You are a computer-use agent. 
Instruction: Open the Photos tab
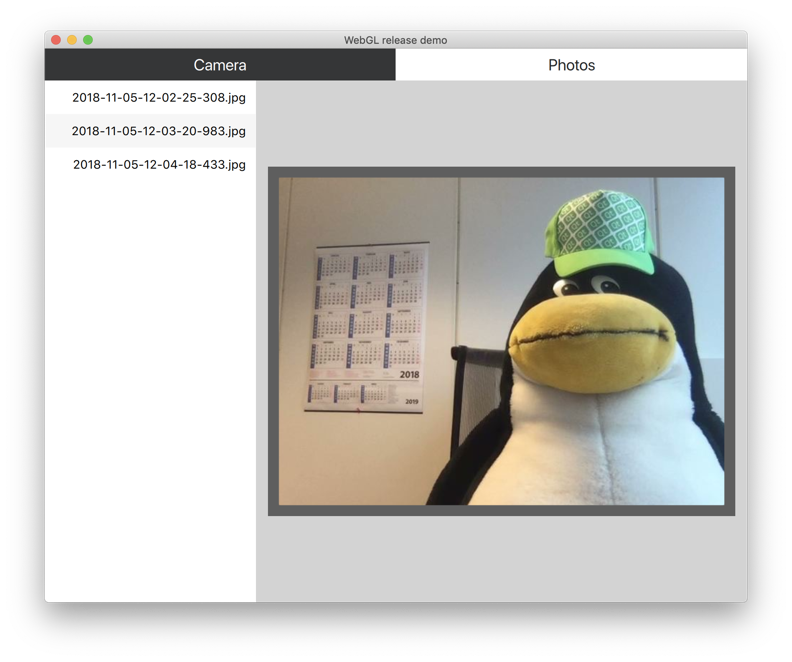[571, 65]
